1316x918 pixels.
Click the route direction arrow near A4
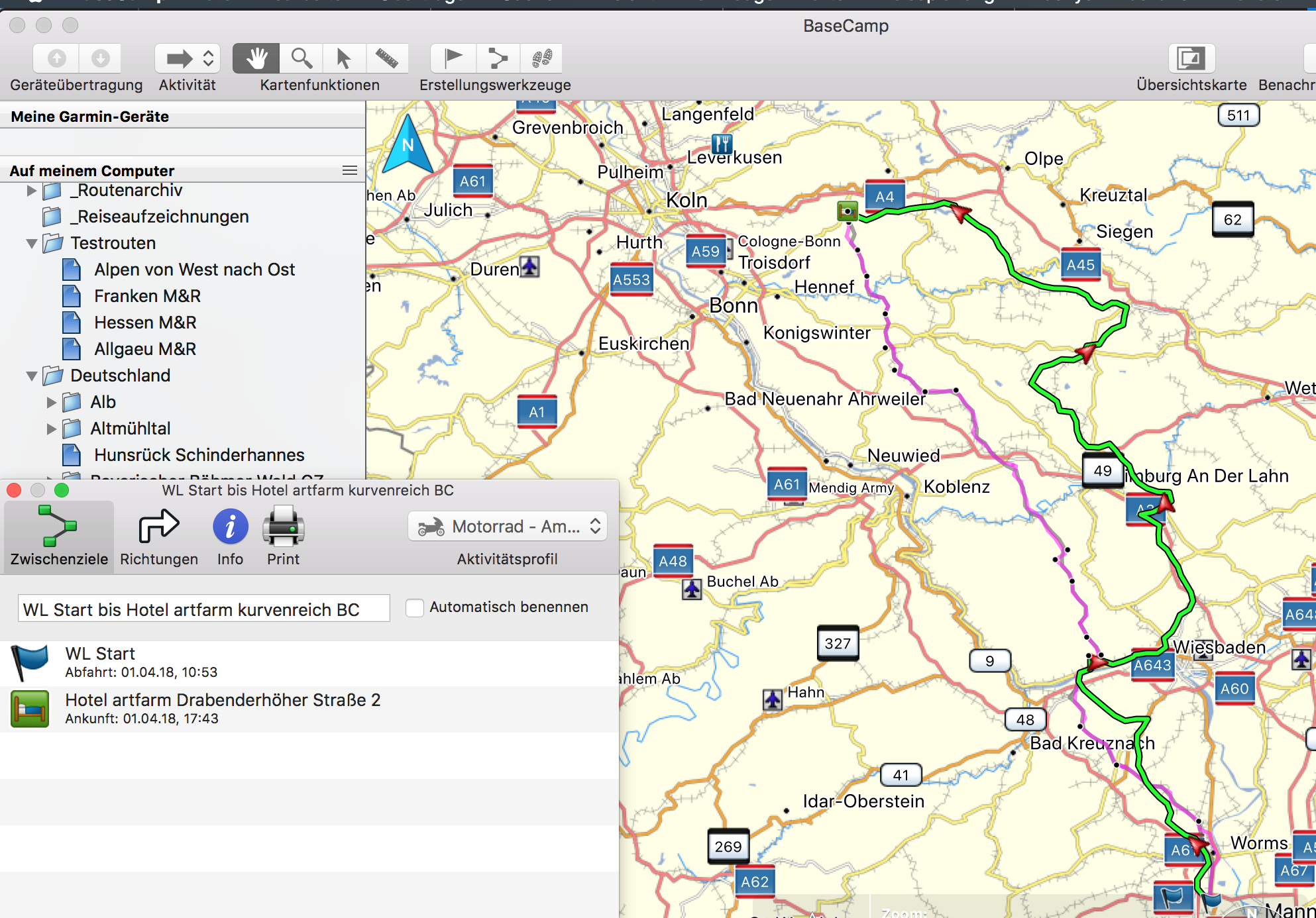[x=960, y=212]
